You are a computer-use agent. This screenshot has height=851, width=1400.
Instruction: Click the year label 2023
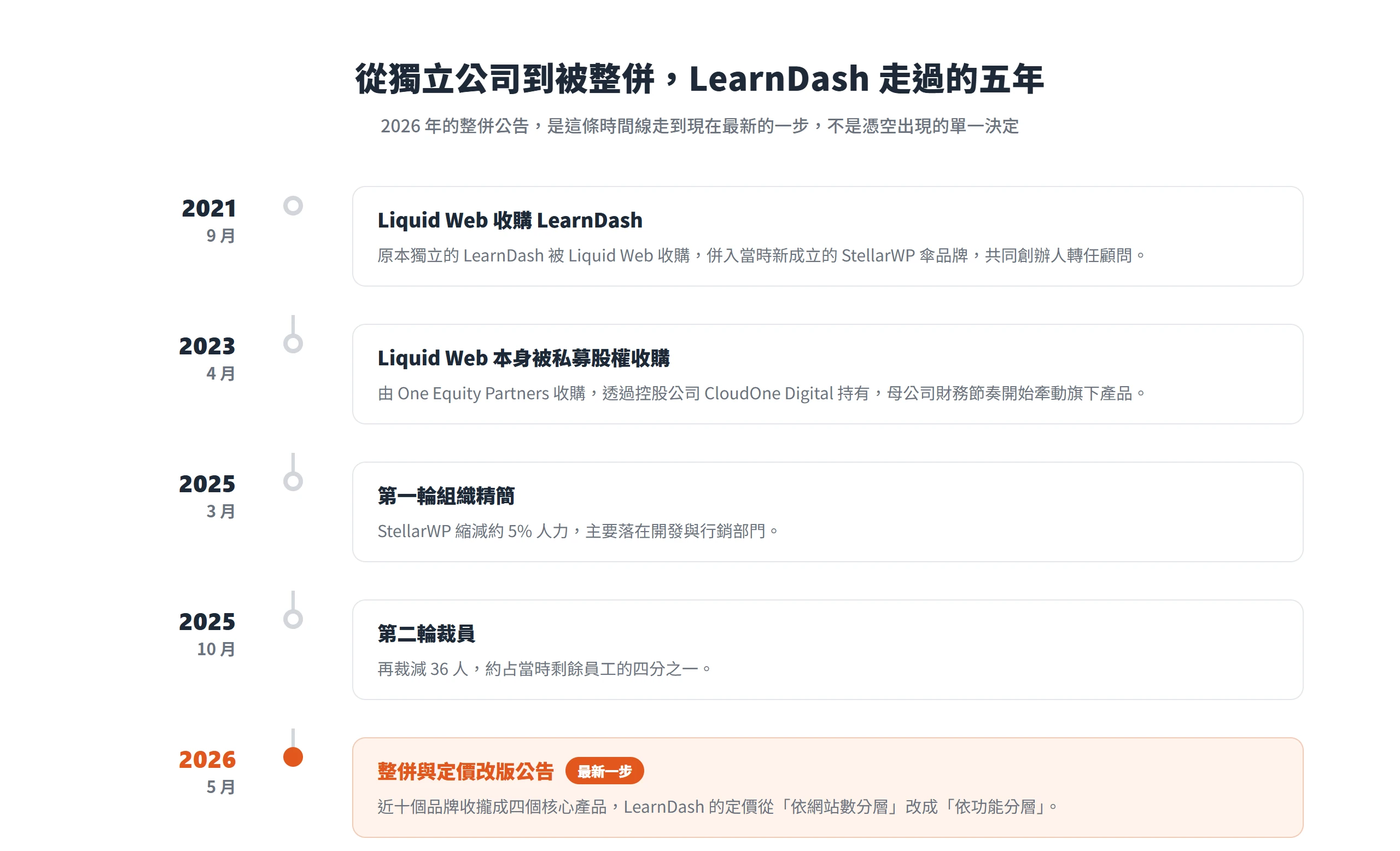(207, 347)
